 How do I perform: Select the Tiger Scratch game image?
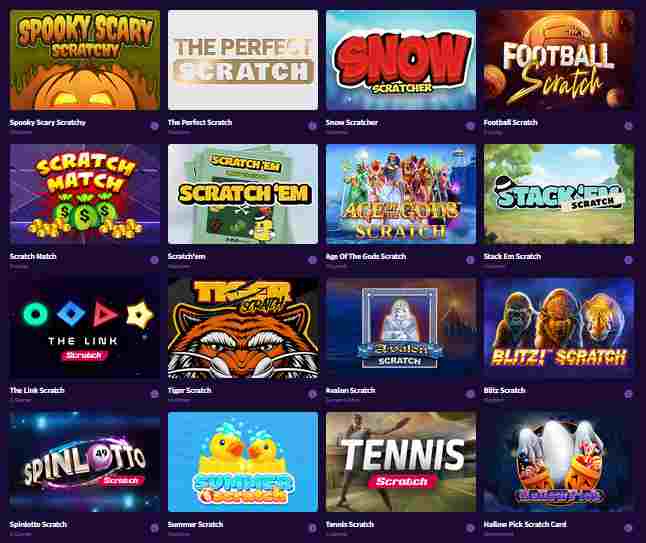tap(243, 328)
